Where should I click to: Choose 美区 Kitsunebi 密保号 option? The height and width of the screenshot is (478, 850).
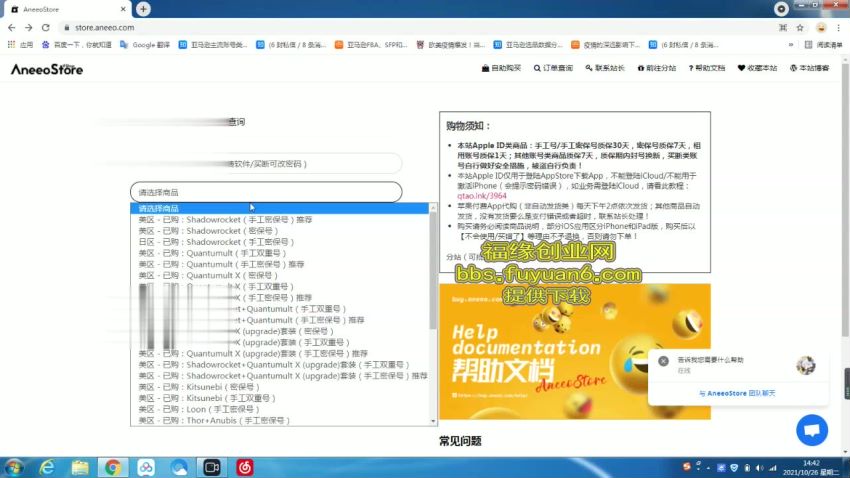coord(280,387)
